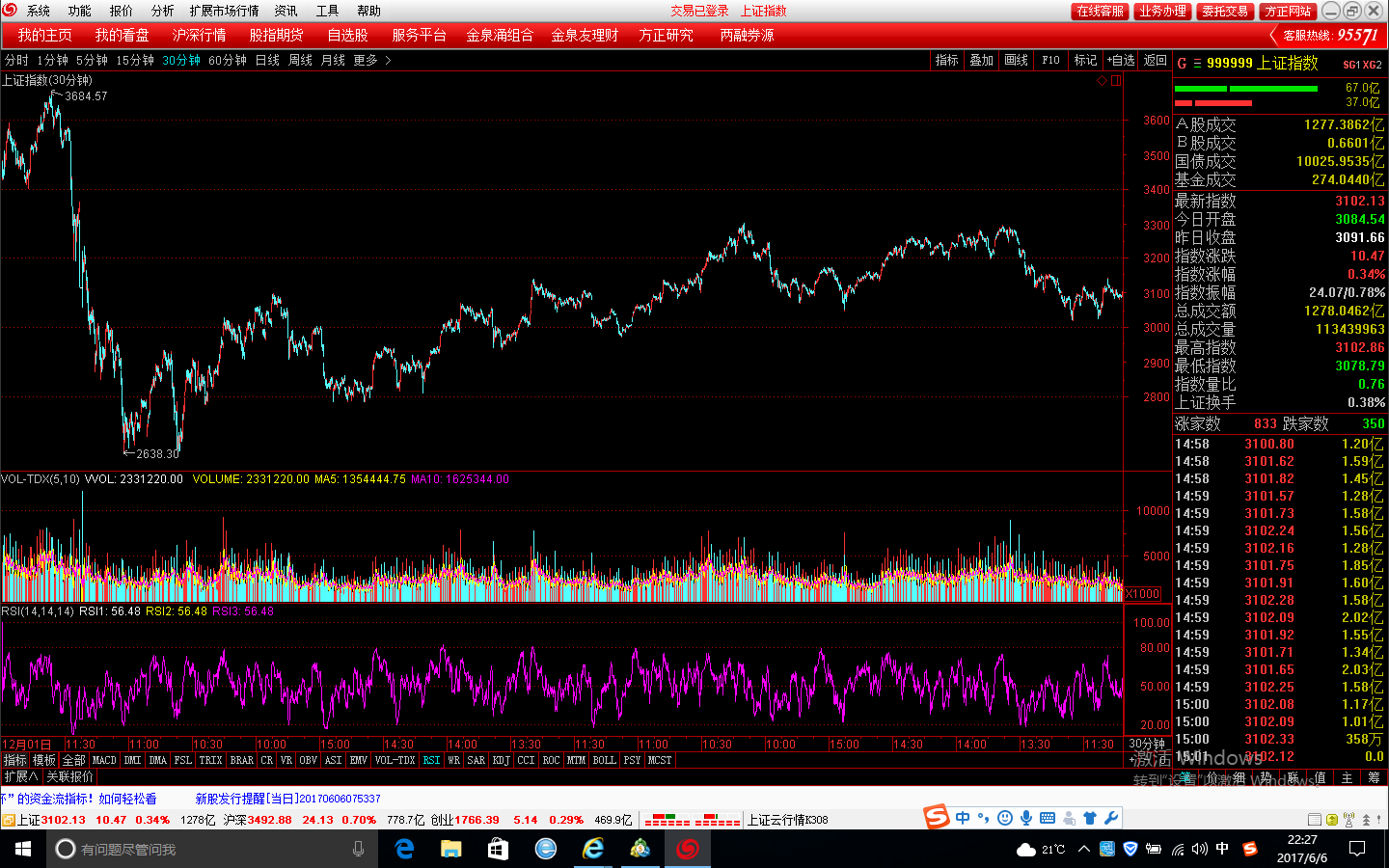Open Windows Start menu
Screen dimensions: 1389x868
tap(23, 849)
